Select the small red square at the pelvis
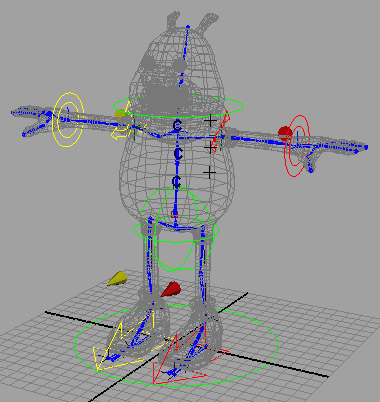Screen dimensions: 380x402 [174, 214]
